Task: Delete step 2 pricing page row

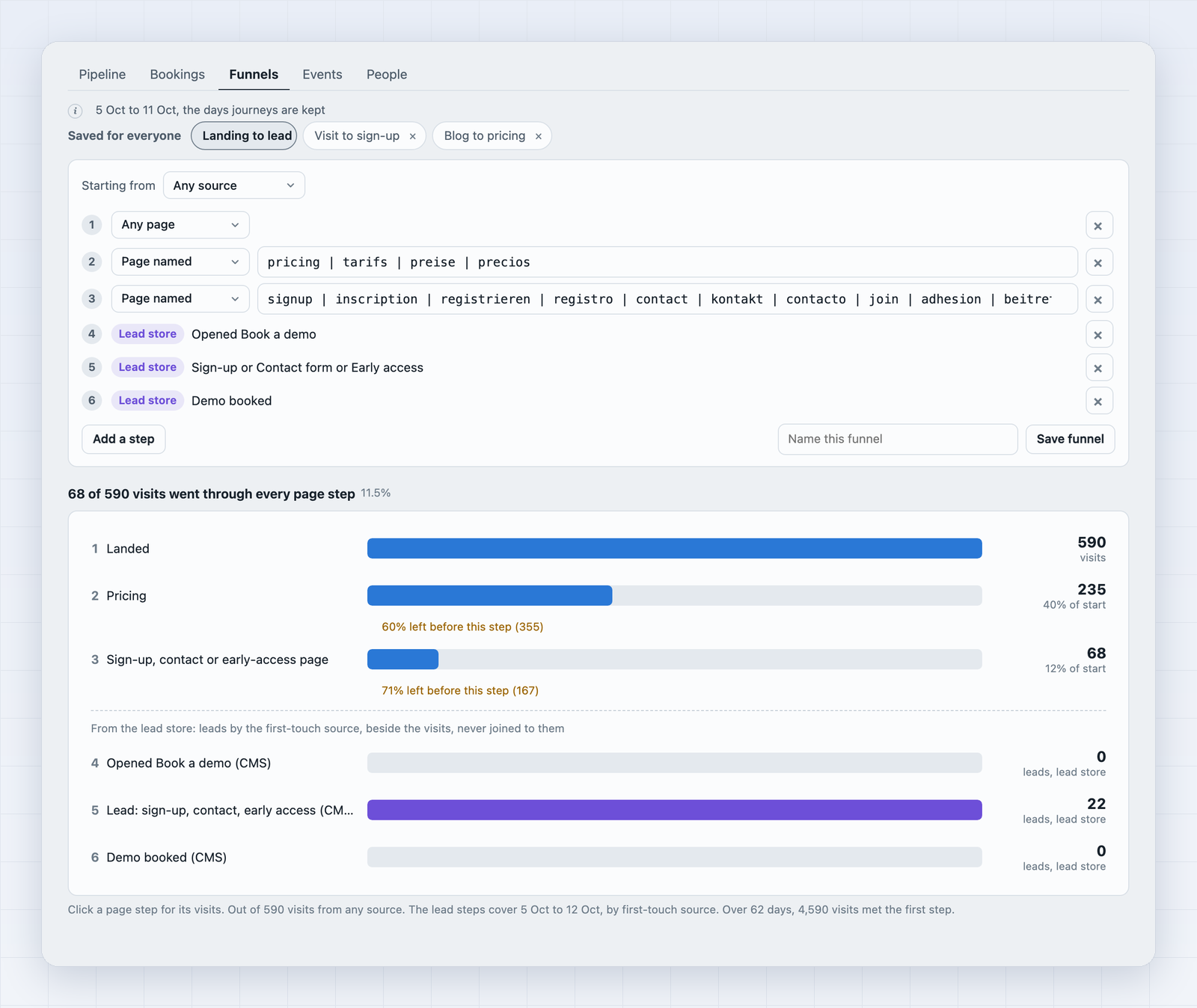Action: [1098, 262]
